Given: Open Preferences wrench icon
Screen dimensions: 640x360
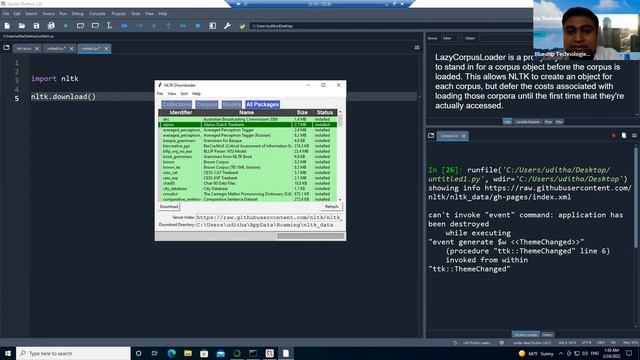Looking at the screenshot, I should 227,26.
